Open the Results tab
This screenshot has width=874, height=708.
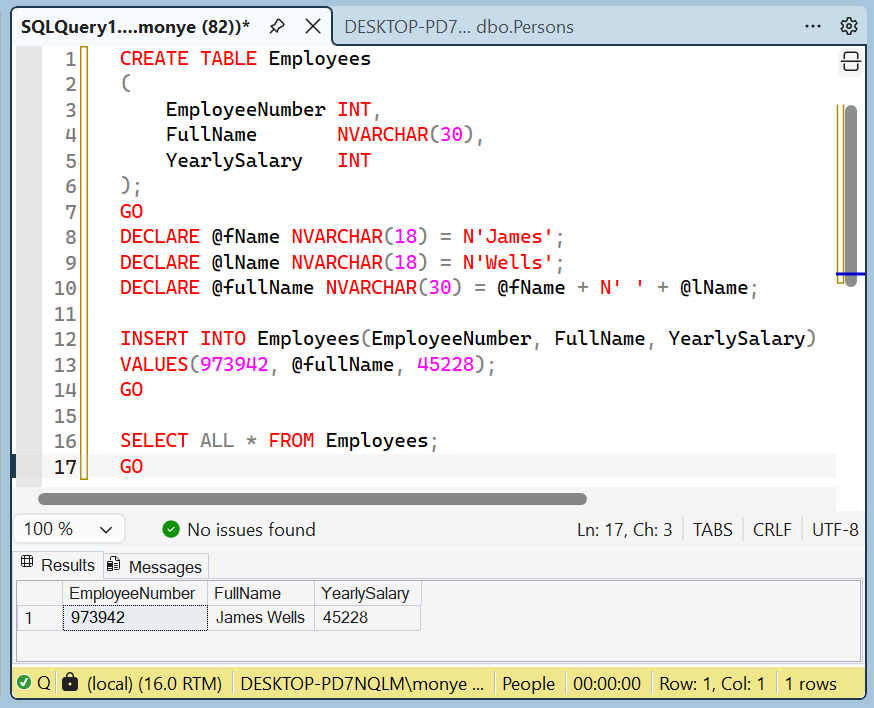click(x=58, y=565)
